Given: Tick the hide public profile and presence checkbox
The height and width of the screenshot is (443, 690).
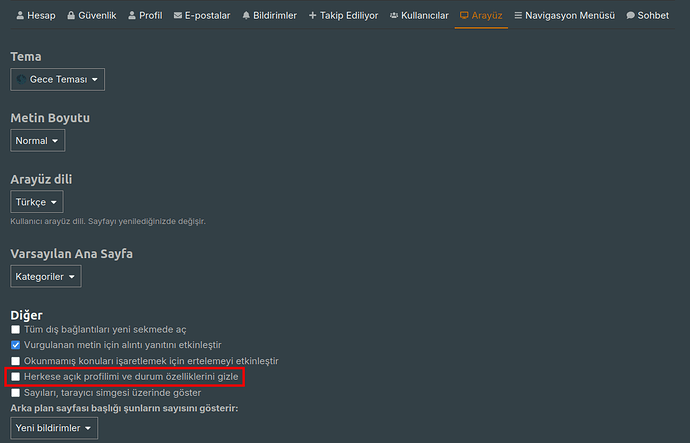Looking at the screenshot, I should (16, 377).
